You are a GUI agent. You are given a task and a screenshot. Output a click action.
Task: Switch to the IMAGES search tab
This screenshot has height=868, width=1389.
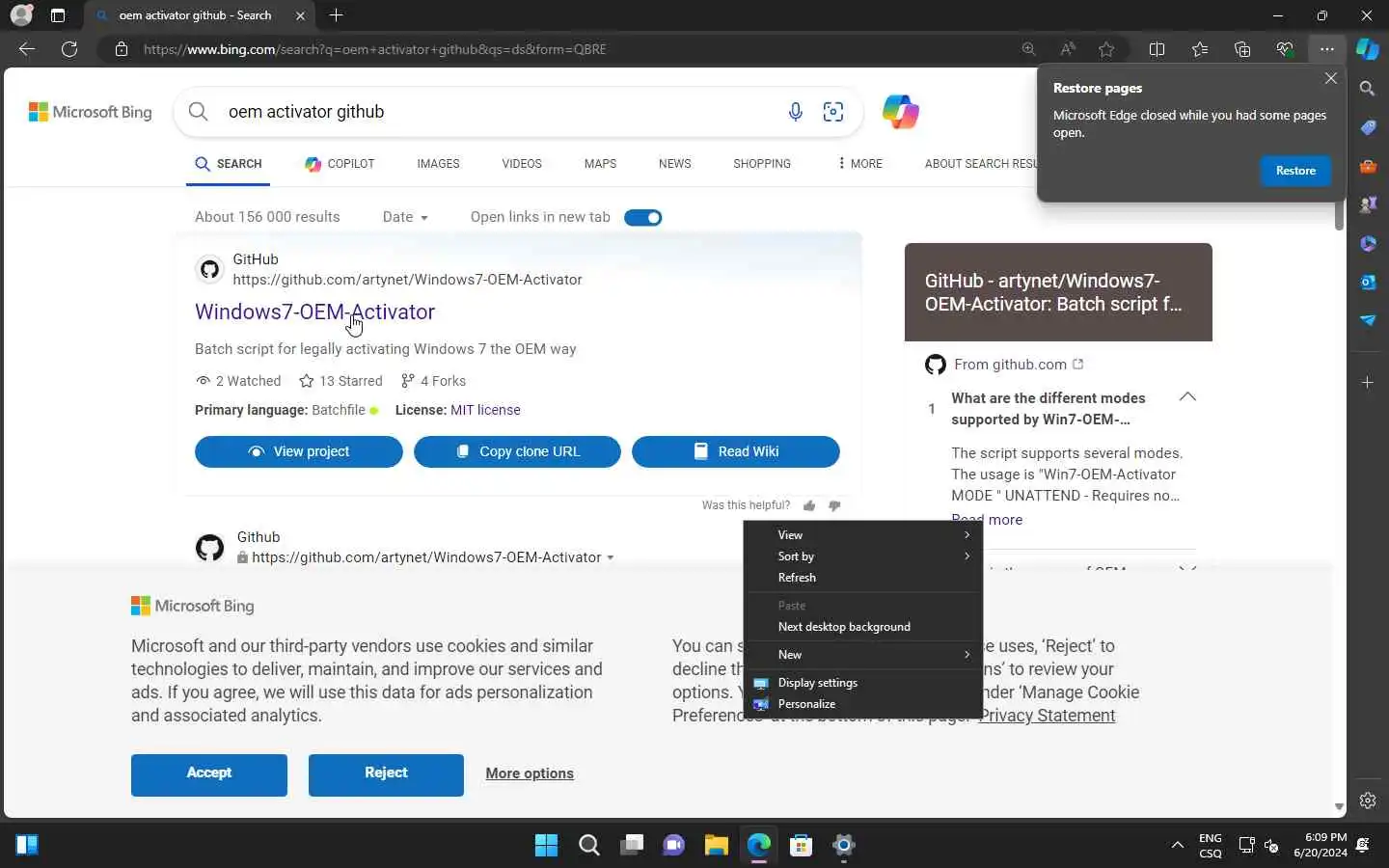[438, 164]
